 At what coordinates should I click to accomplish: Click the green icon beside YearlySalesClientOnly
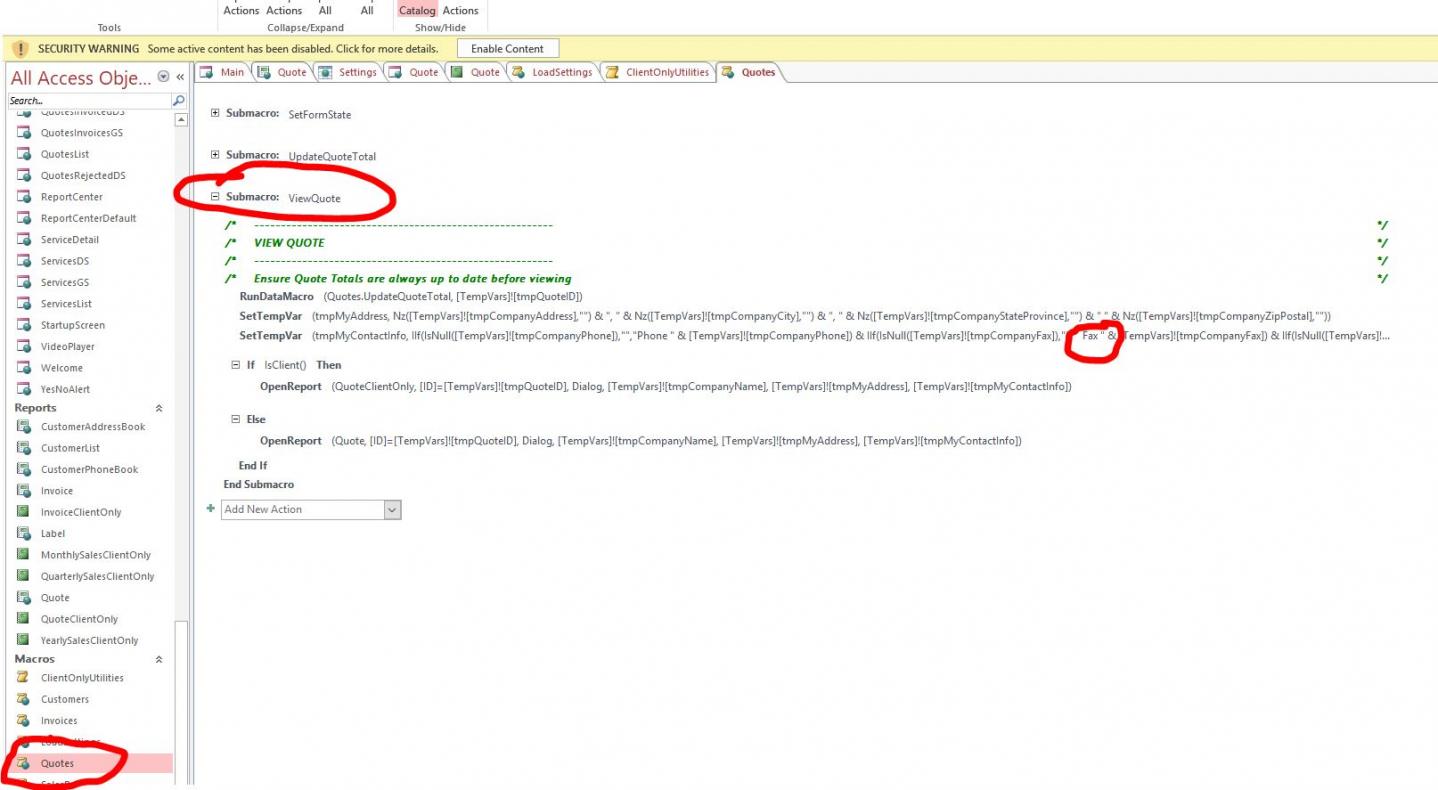click(x=23, y=640)
